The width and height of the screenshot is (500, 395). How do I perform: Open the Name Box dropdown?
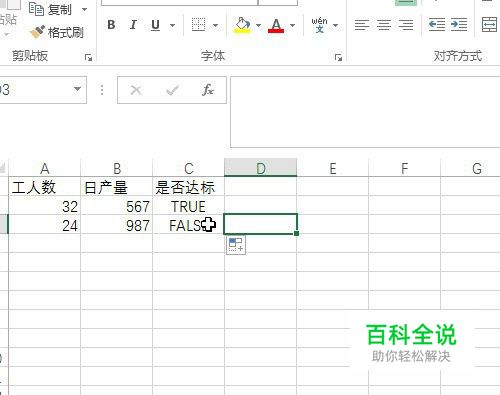(x=77, y=89)
